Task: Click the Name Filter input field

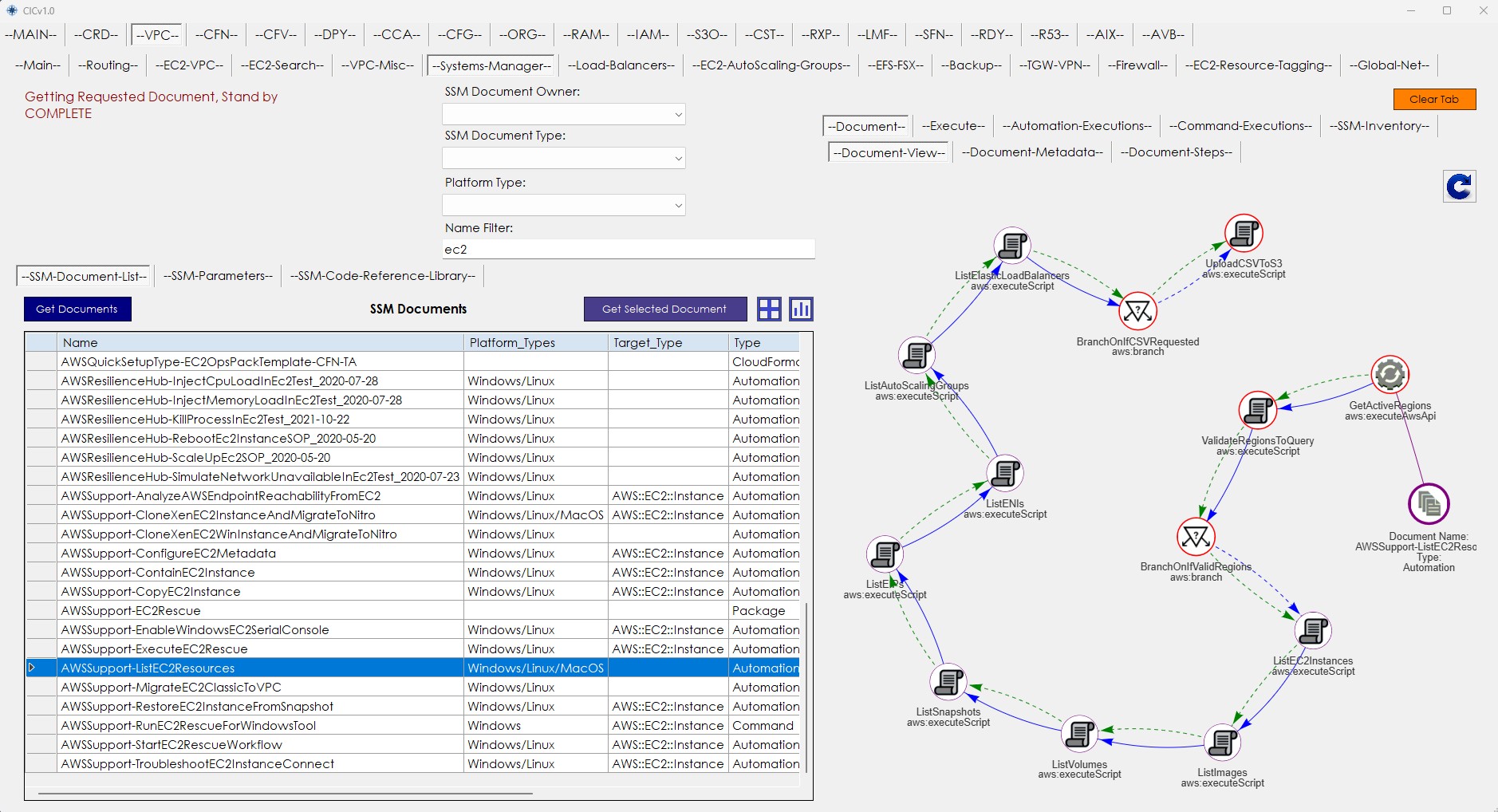Action: point(628,250)
